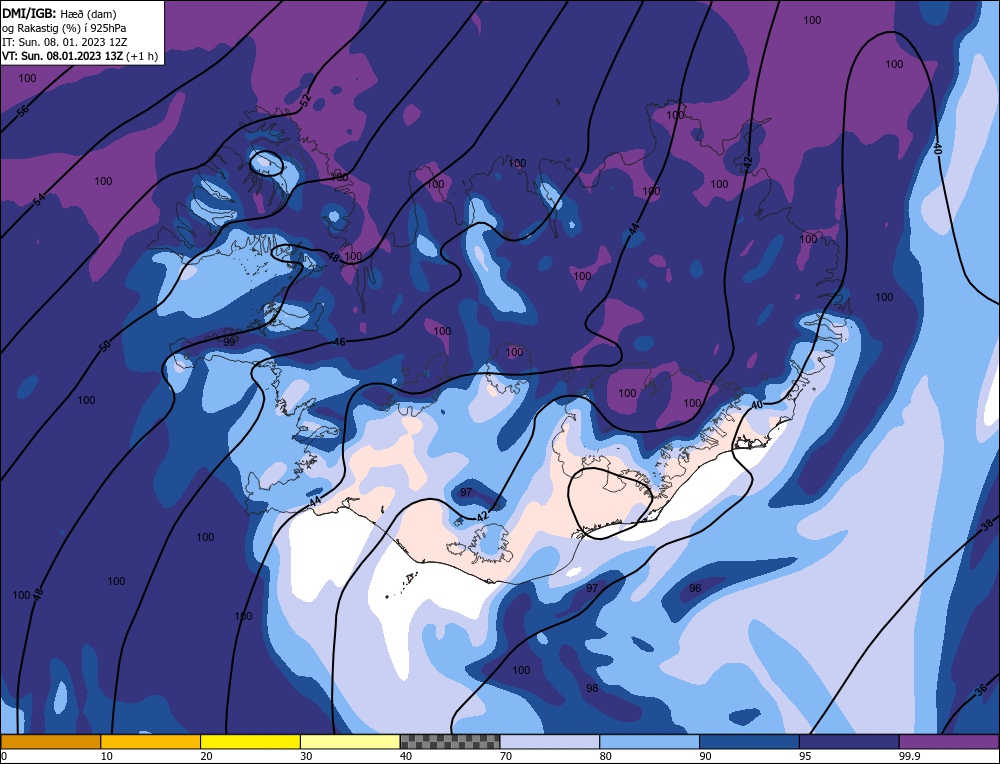Click the "DMI/IGB: Hæð (dam)" title text
This screenshot has width=1000, height=764.
[x=59, y=13]
